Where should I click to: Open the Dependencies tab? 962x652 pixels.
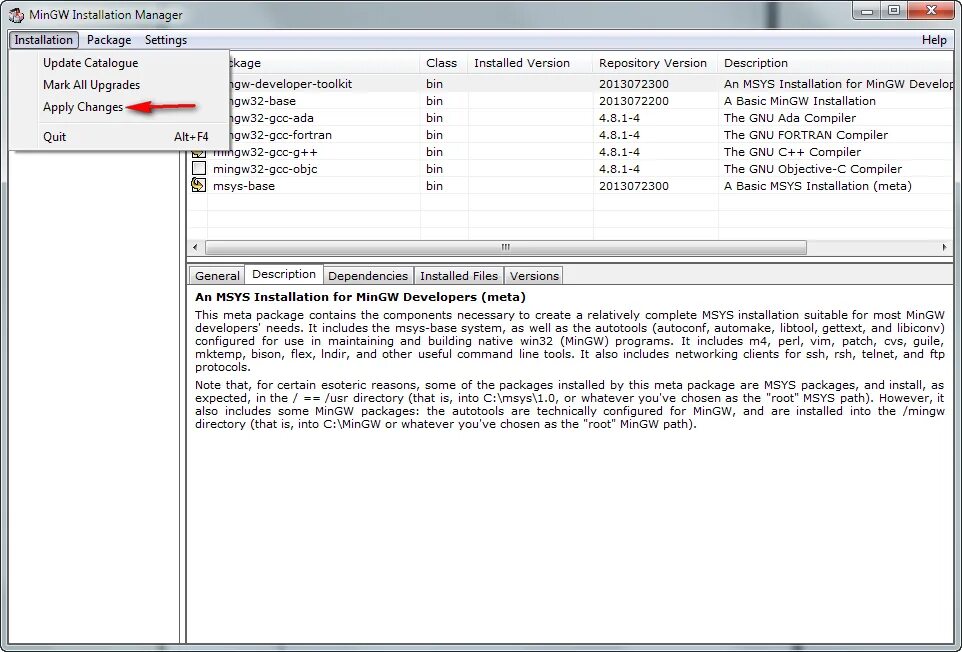point(368,276)
